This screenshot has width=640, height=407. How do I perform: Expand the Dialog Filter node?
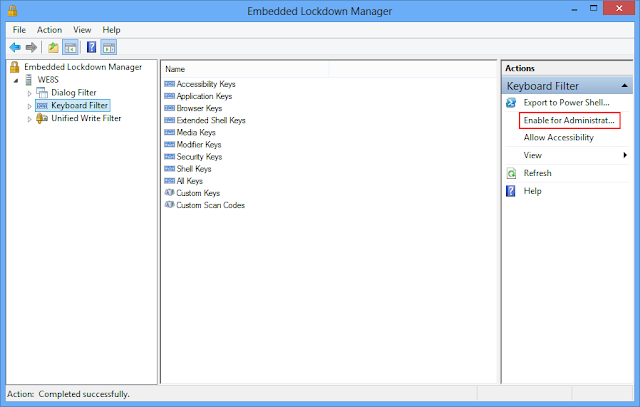click(29, 93)
